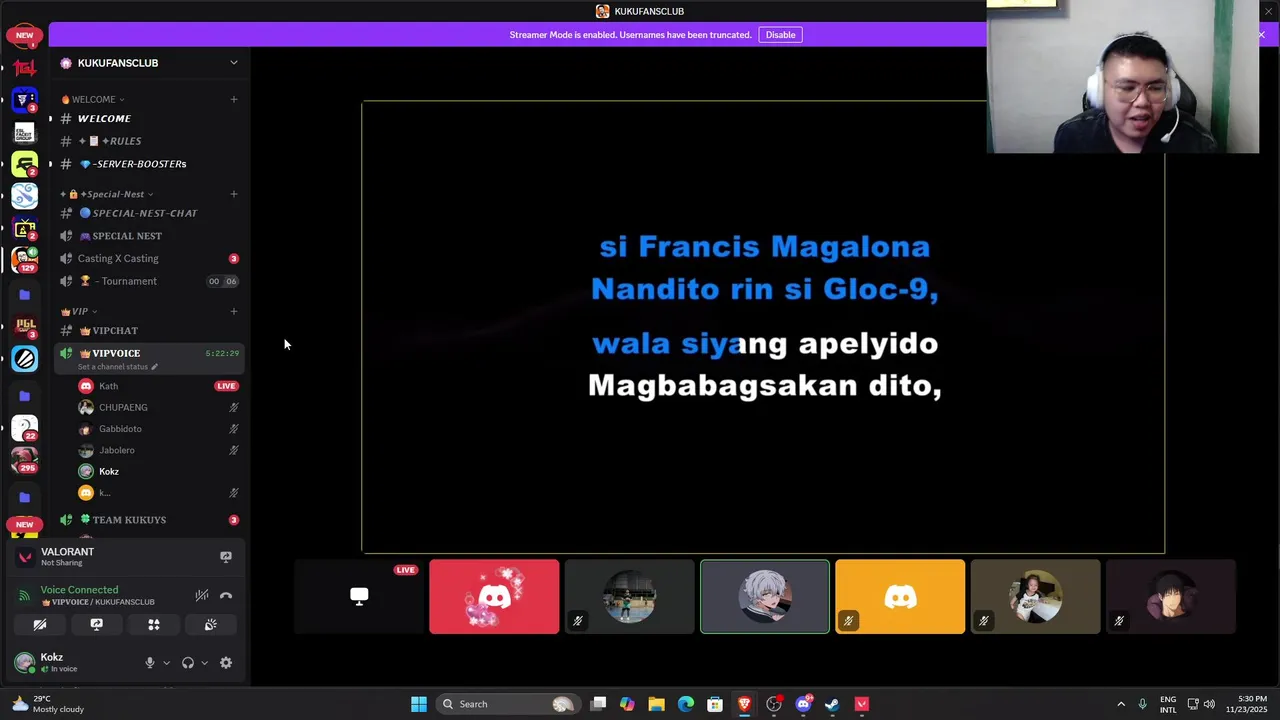Click Disable streamer mode button

780,35
